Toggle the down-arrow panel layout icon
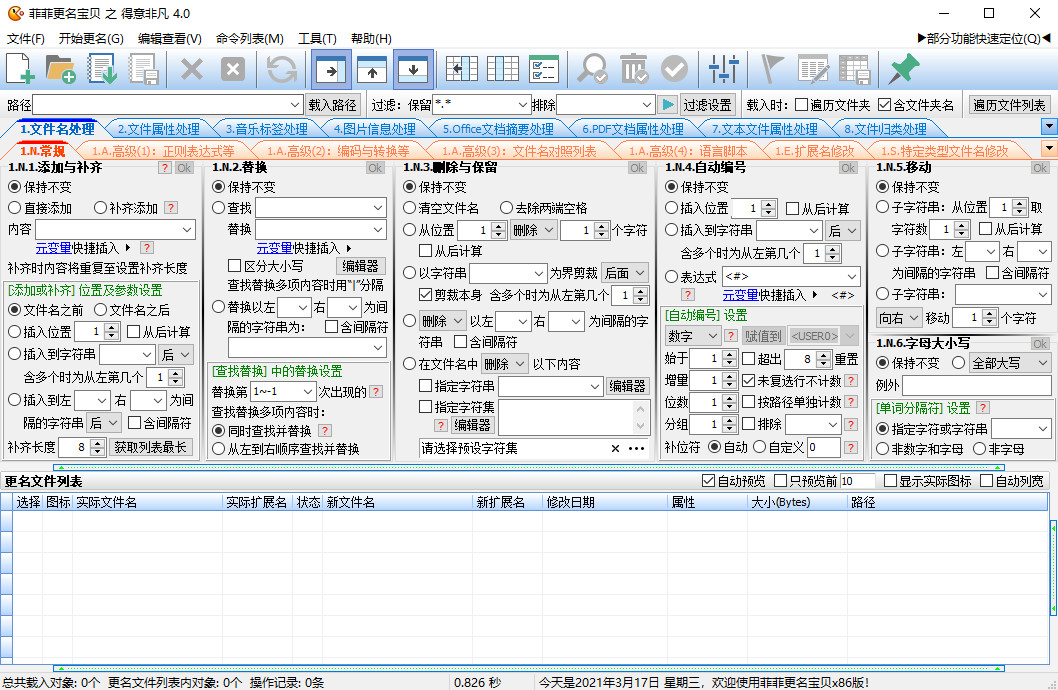Image resolution: width=1058 pixels, height=690 pixels. (x=413, y=69)
